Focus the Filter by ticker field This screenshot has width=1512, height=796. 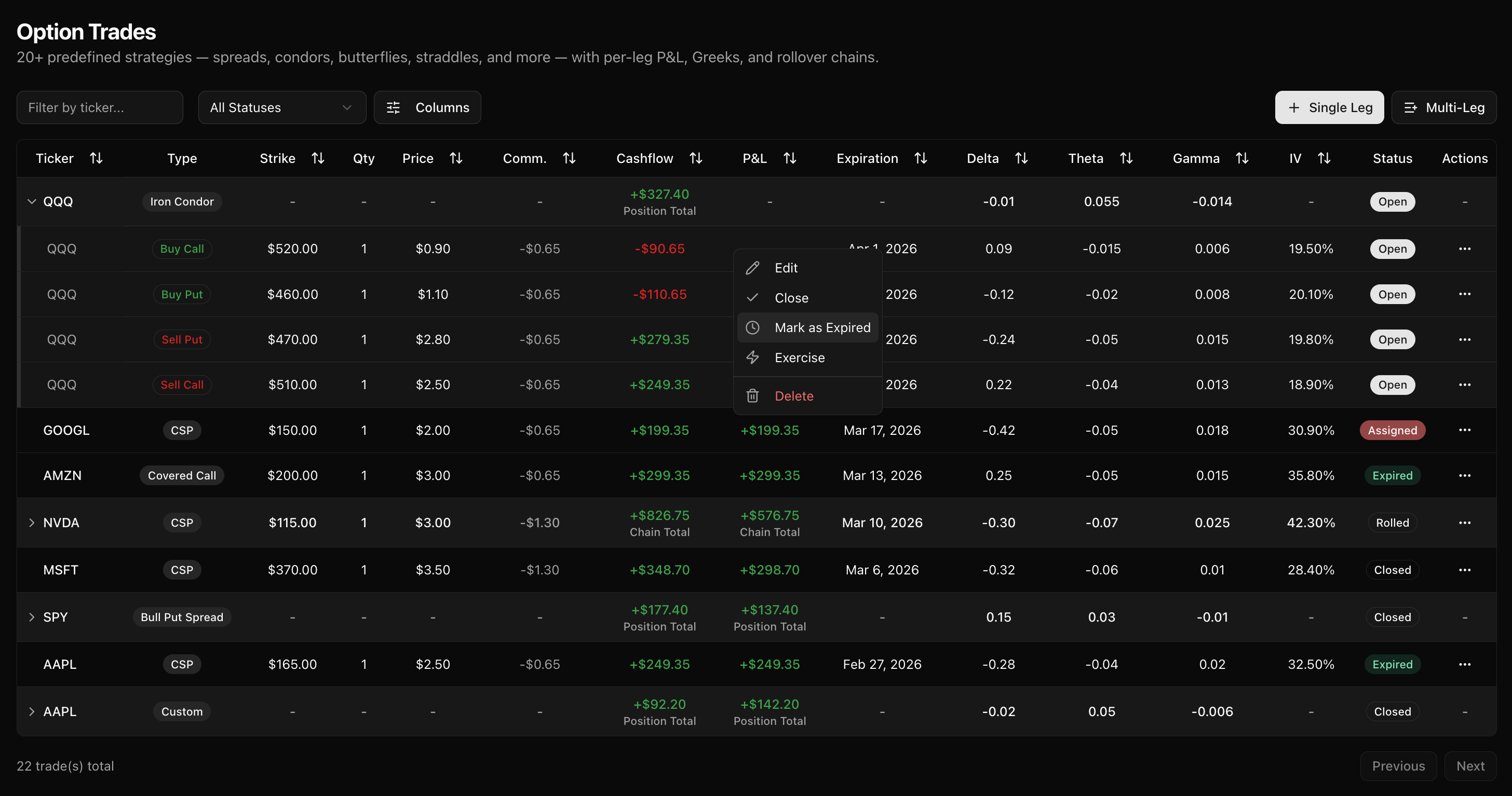[x=100, y=107]
